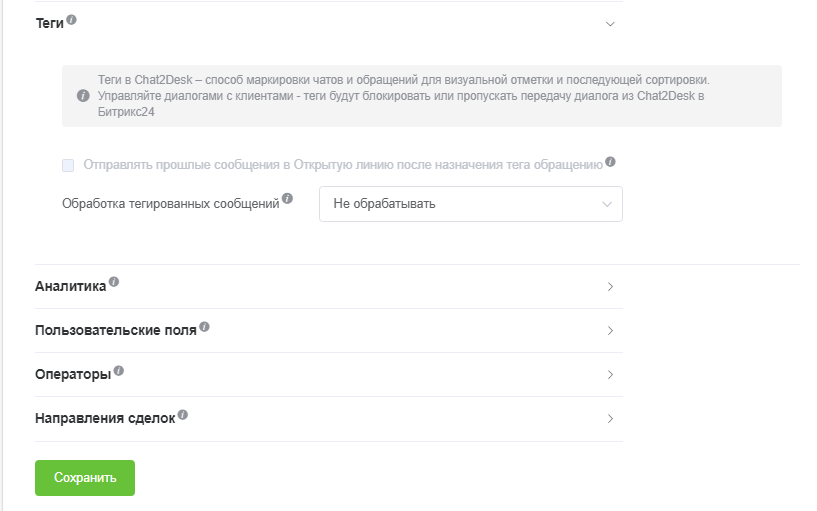
Task: Click the Теги section heading text
Action: pyautogui.click(x=49, y=23)
